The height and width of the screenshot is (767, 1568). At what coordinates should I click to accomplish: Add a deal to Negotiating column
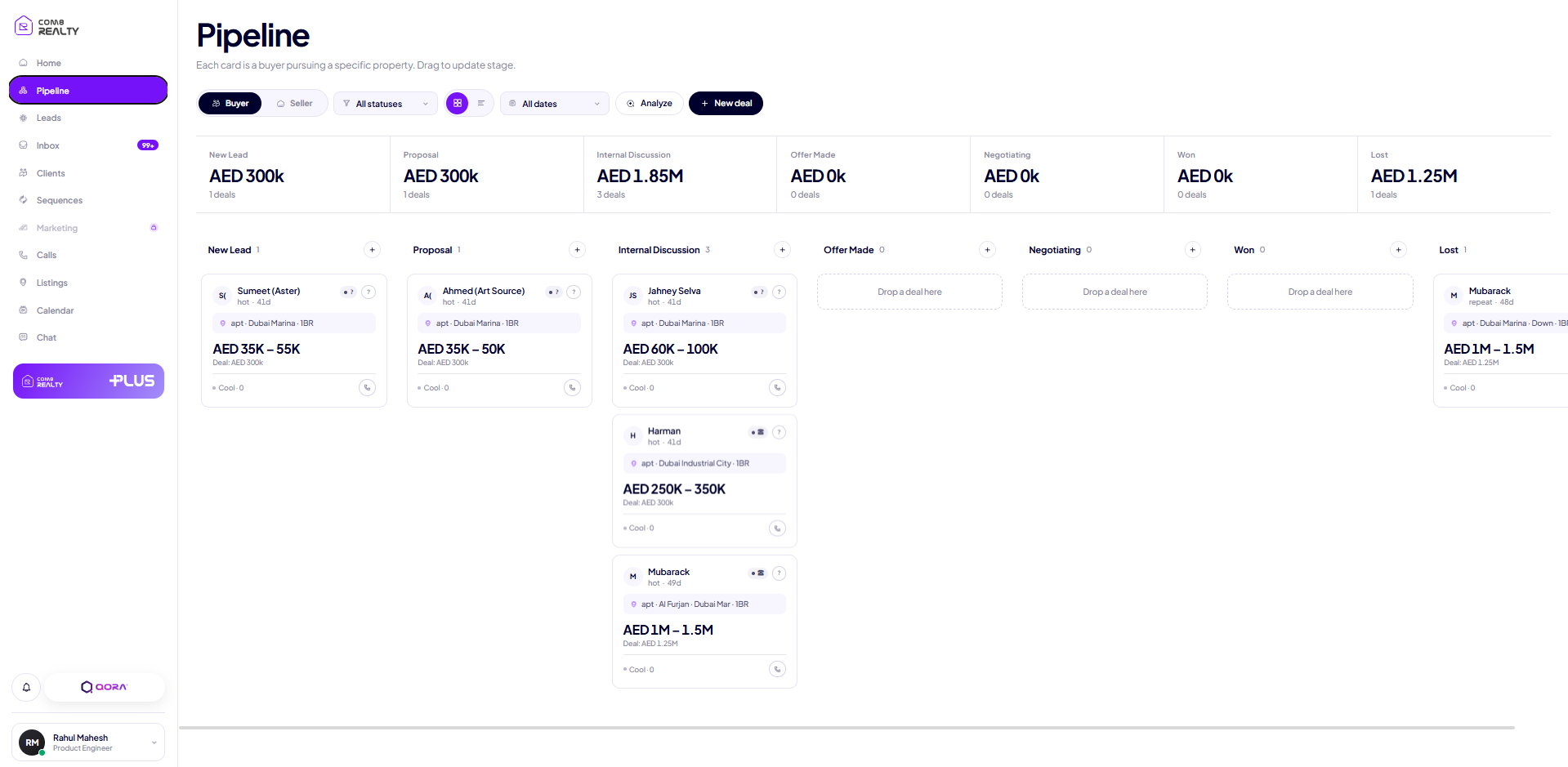pyautogui.click(x=1193, y=250)
